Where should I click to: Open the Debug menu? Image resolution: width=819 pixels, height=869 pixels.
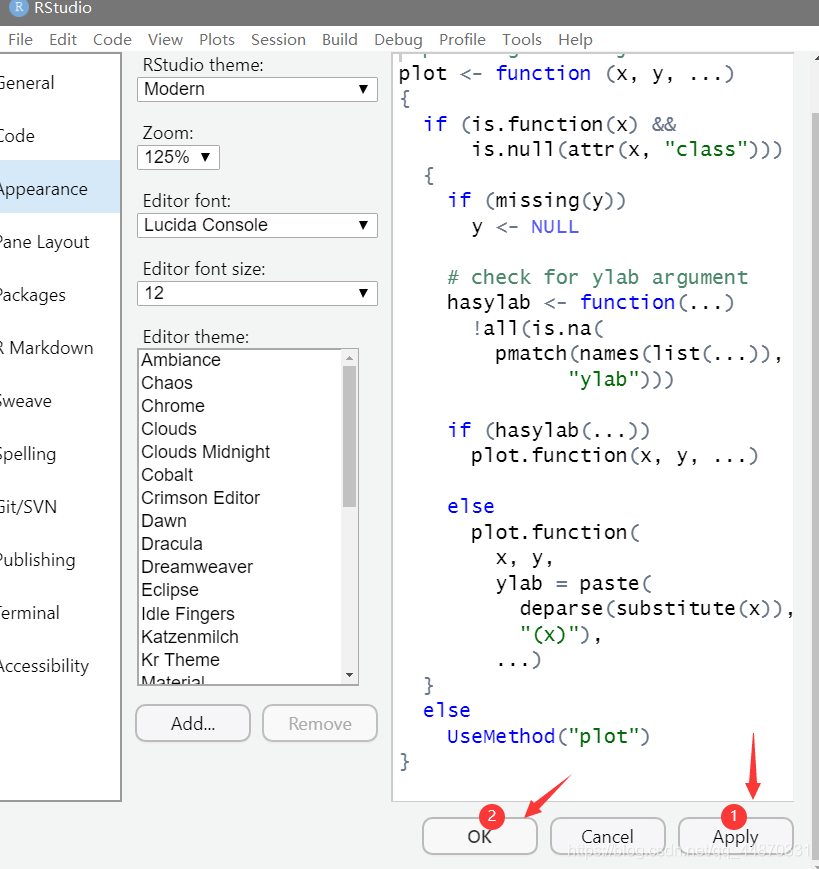(x=398, y=40)
